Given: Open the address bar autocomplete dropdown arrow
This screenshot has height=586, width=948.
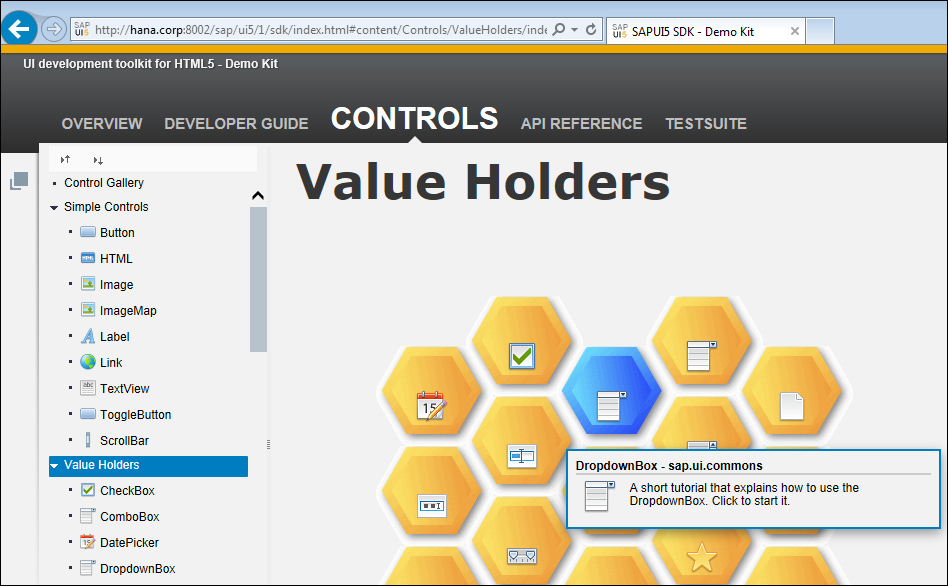Looking at the screenshot, I should pos(574,30).
